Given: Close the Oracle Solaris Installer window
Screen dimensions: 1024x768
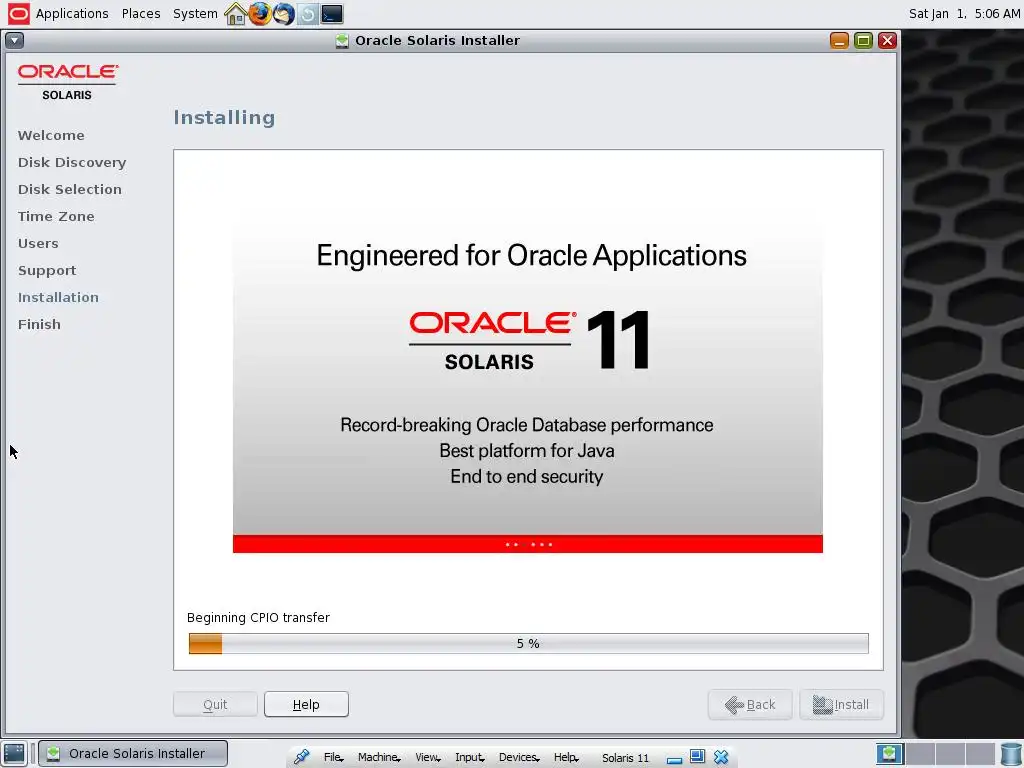Looking at the screenshot, I should pos(887,40).
